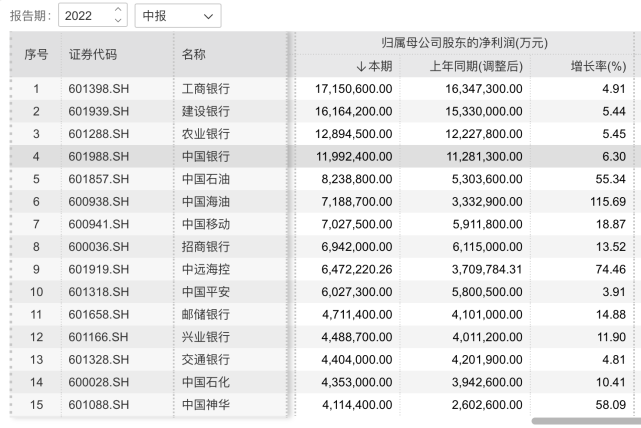The height and width of the screenshot is (428, 641).
Task: Increase the report year with the up arrow
Action: pos(118,11)
